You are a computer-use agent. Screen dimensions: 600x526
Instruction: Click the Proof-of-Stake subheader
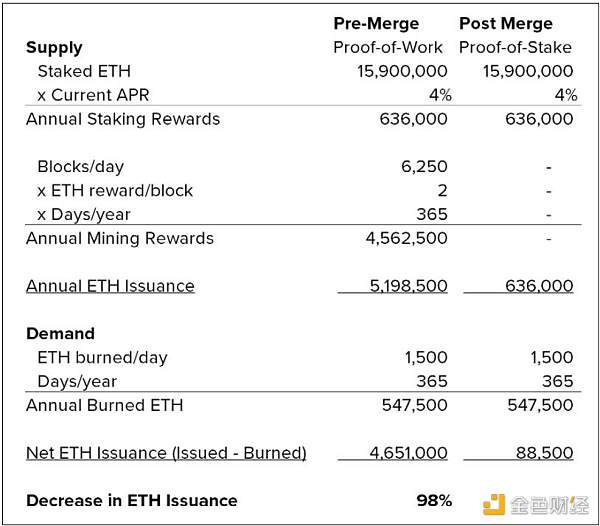515,47
